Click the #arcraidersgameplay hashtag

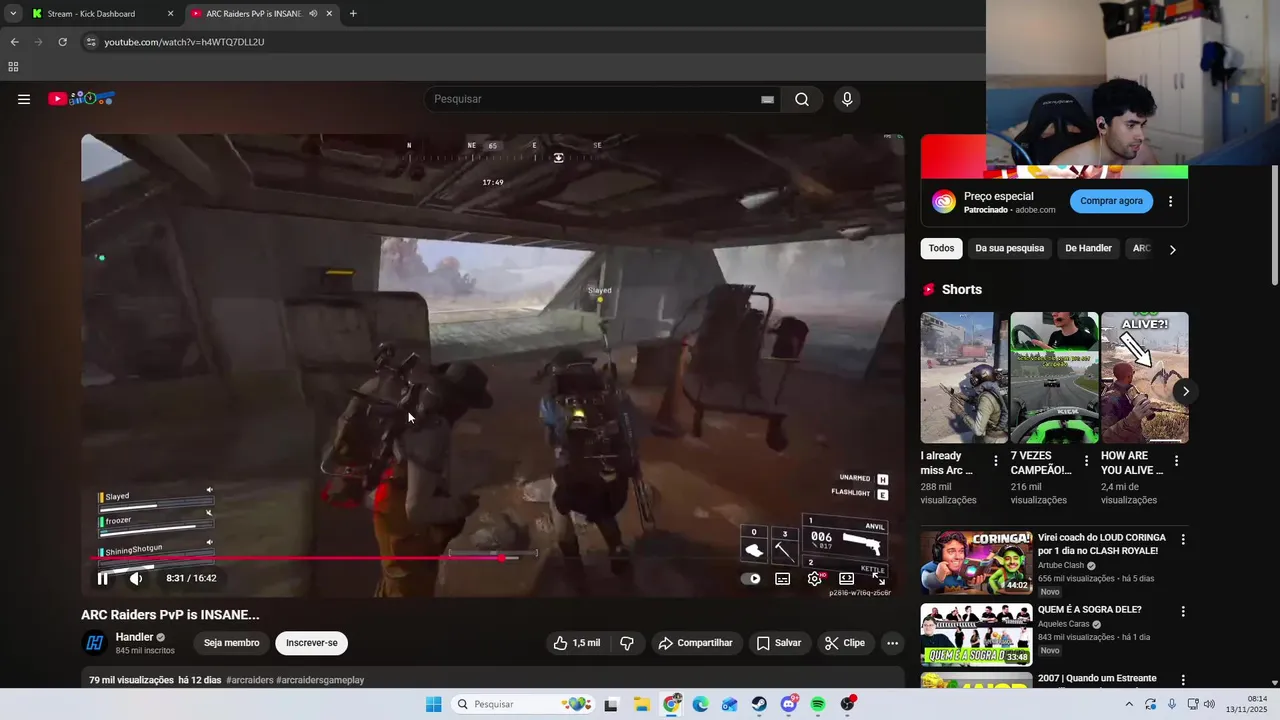(x=320, y=680)
